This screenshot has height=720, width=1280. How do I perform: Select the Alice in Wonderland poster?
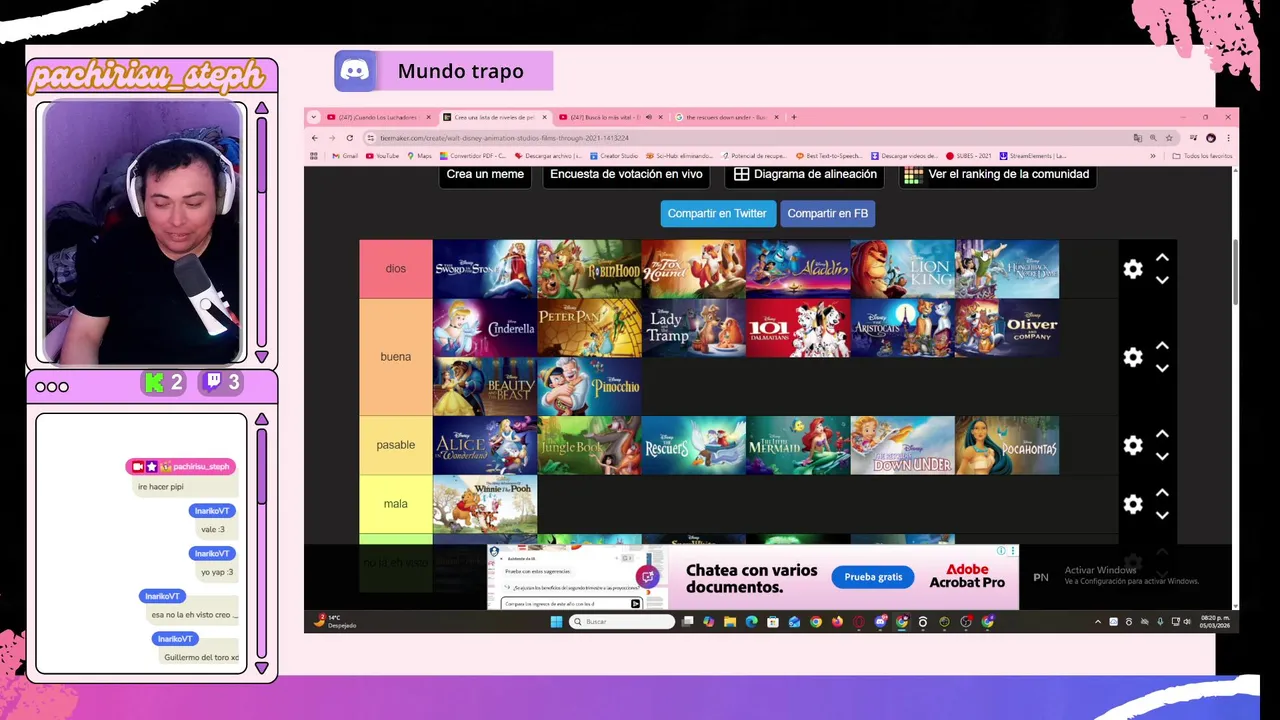pyautogui.click(x=485, y=445)
